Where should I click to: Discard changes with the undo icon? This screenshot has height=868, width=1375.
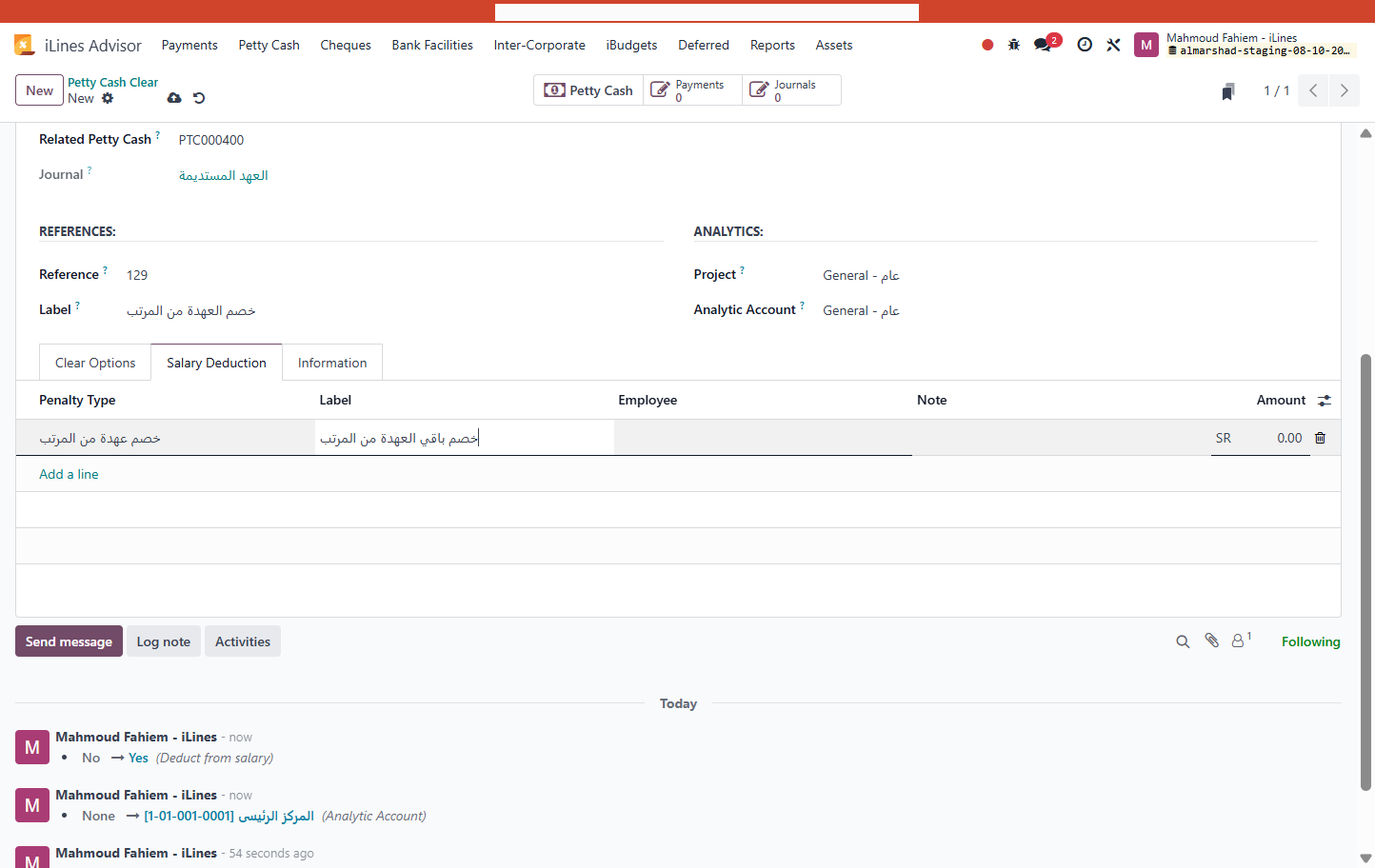tap(199, 98)
